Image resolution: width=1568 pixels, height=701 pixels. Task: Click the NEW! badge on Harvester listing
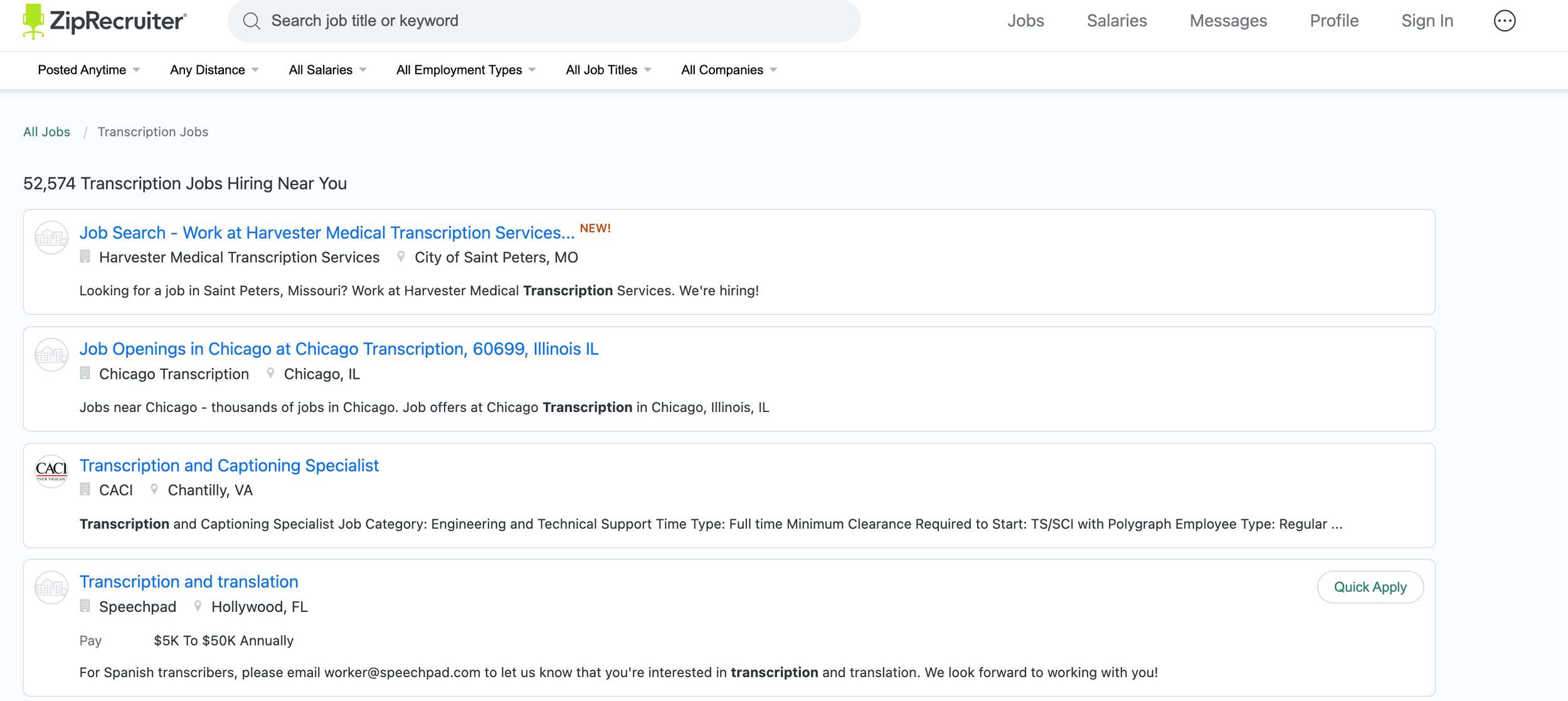[595, 228]
